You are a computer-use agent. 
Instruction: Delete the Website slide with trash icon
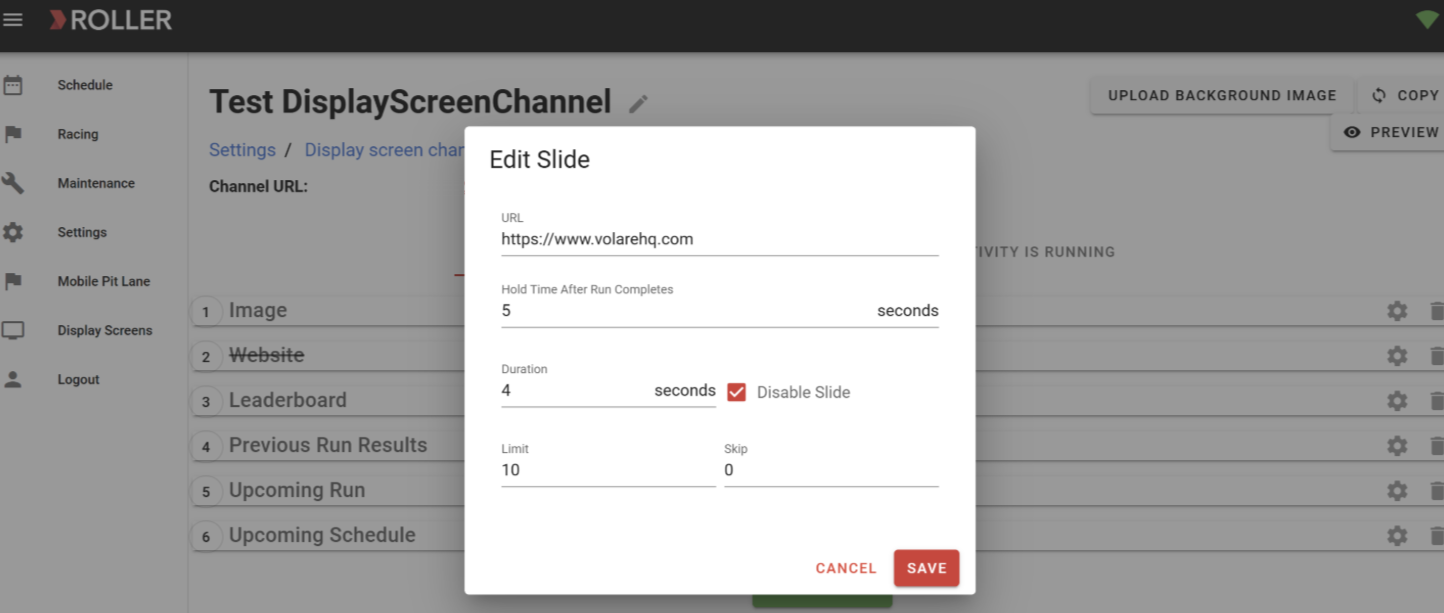click(x=1436, y=356)
